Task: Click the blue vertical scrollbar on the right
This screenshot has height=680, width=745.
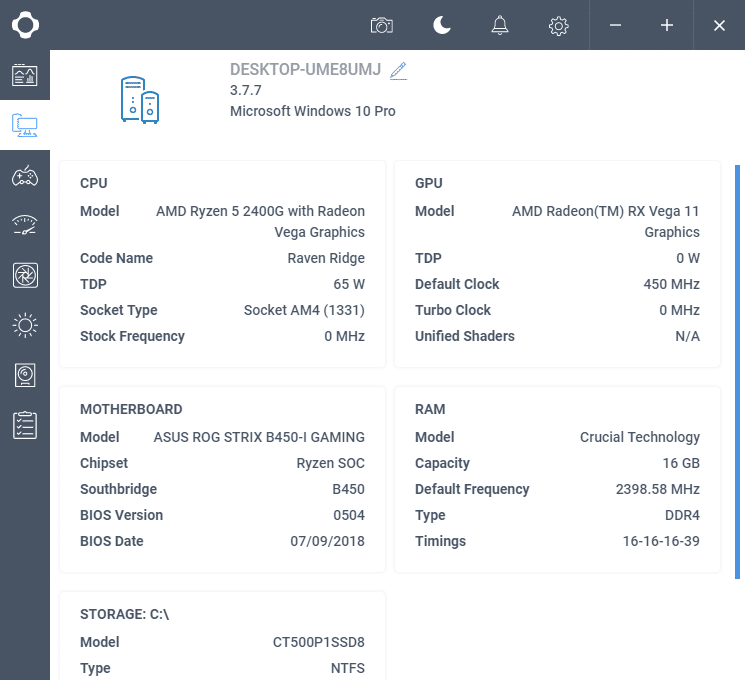Action: (738, 370)
